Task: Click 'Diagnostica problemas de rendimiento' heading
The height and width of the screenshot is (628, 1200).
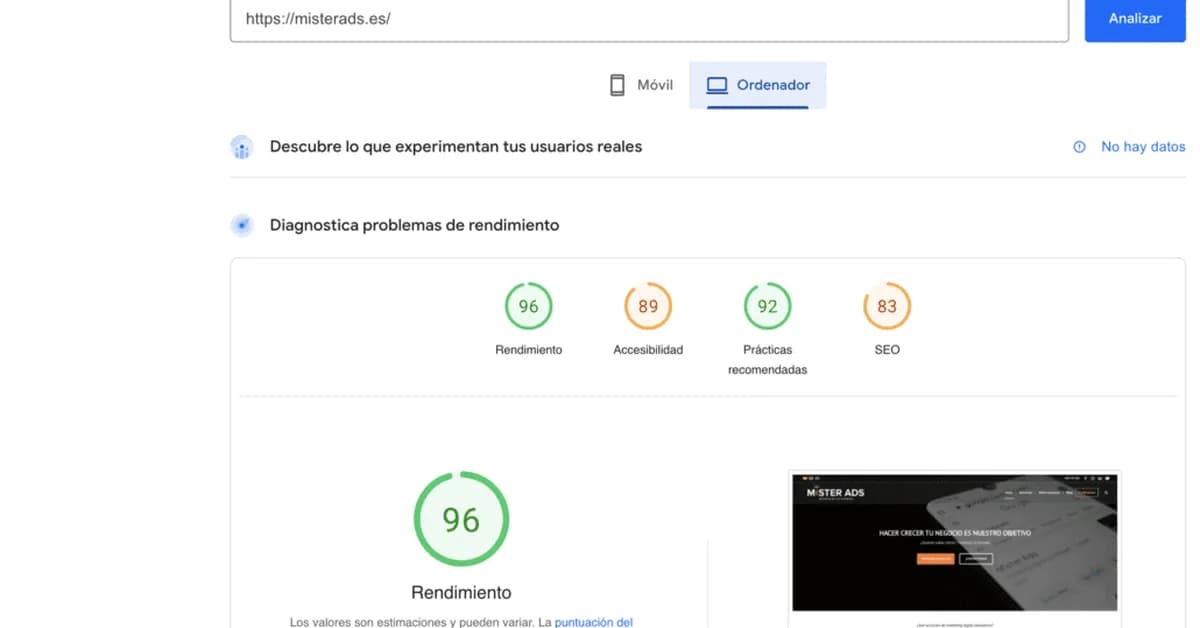Action: 414,225
